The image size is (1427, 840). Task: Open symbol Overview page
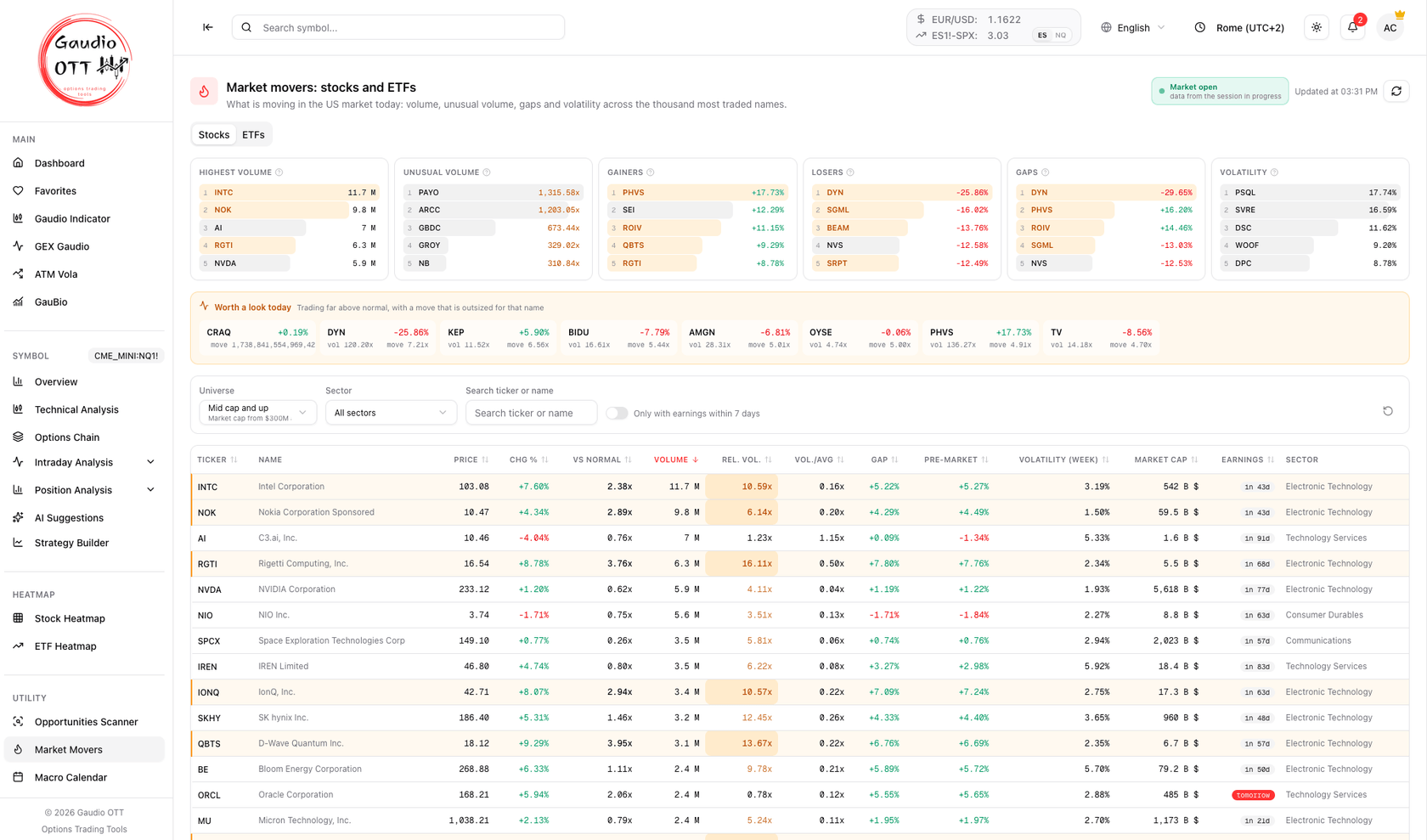(x=84, y=382)
